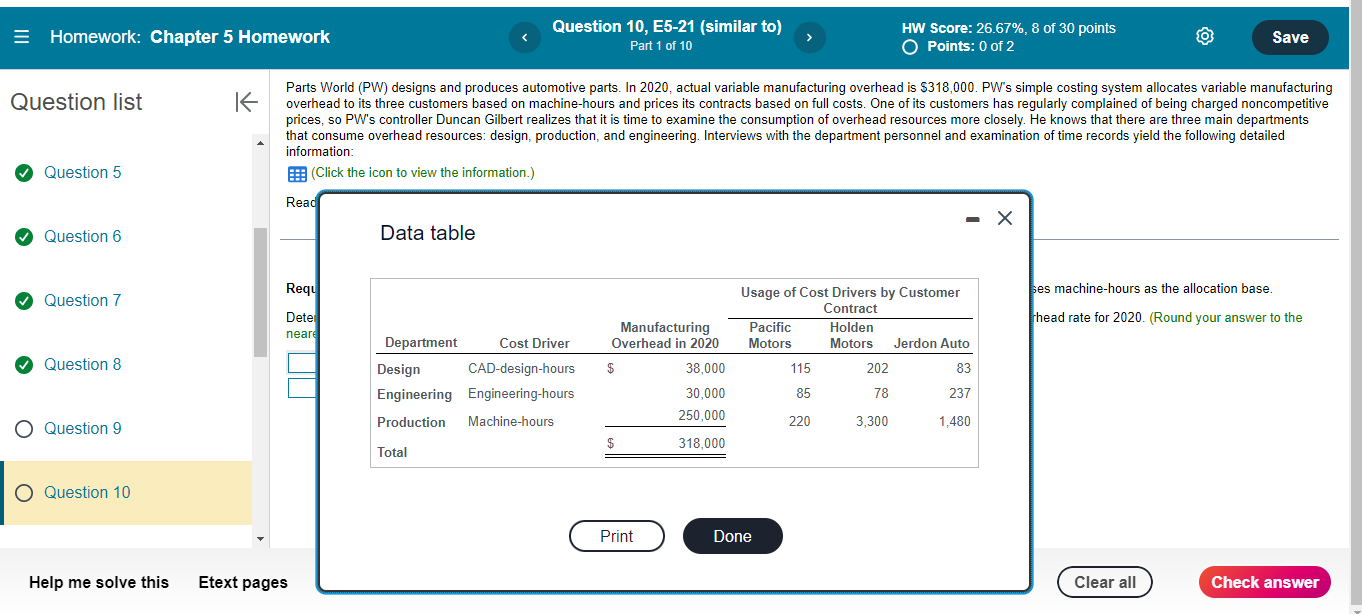This screenshot has width=1362, height=614.
Task: Open Etext pages link
Action: (243, 582)
